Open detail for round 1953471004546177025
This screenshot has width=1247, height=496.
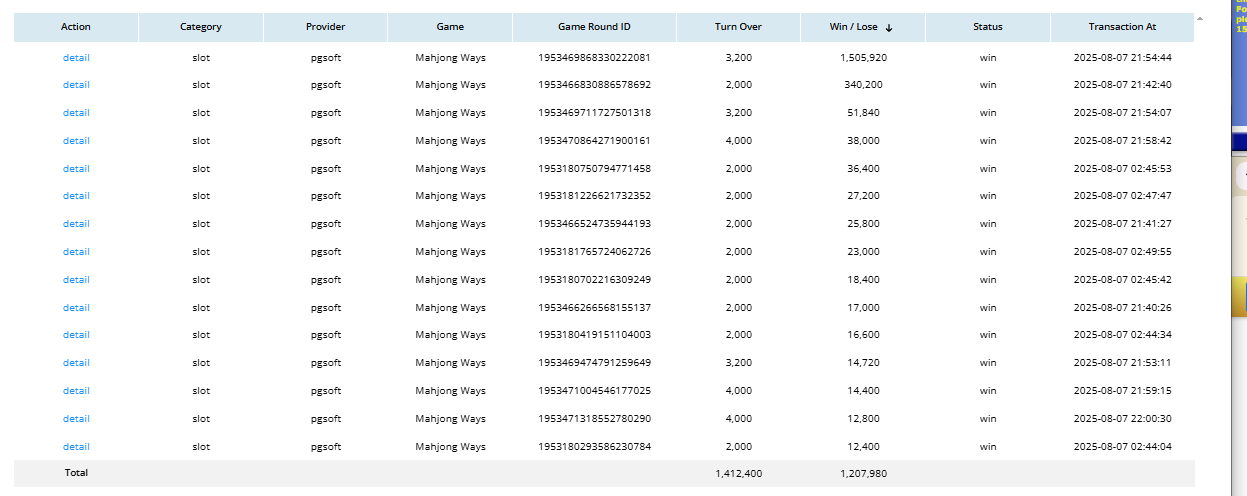(76, 391)
